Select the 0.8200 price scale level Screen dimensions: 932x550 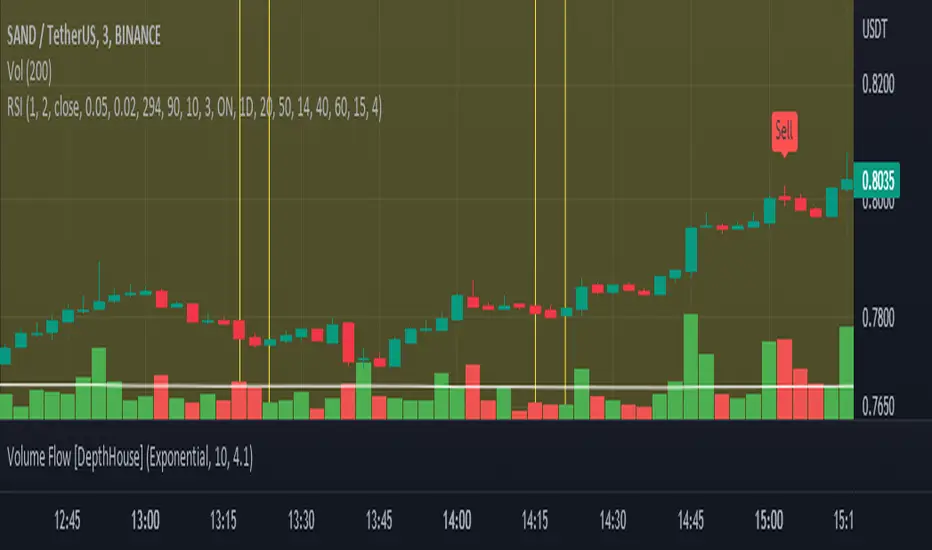[x=878, y=84]
